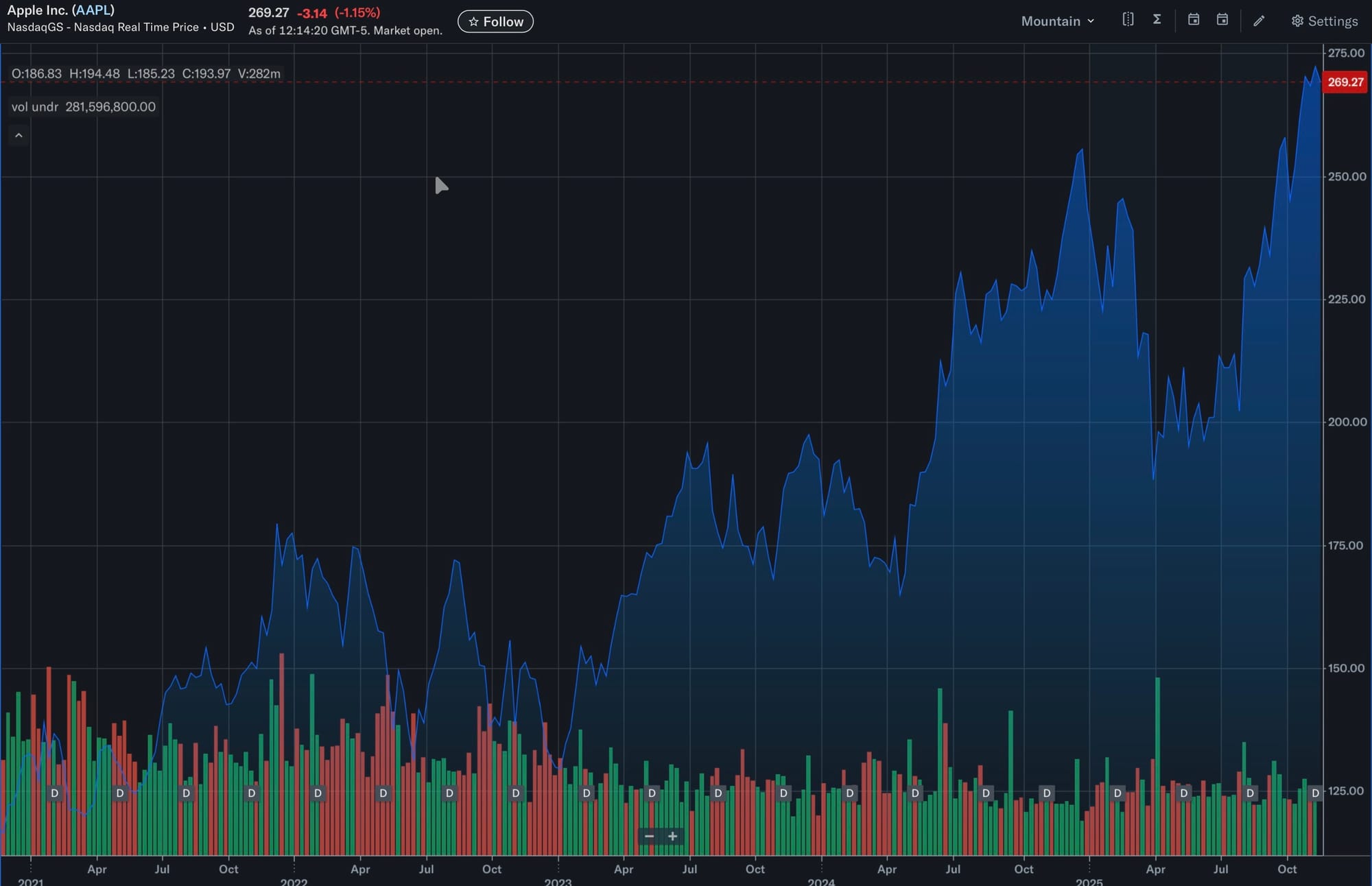1372x886 pixels.
Task: Select the vol undr indicator label
Action: [35, 107]
